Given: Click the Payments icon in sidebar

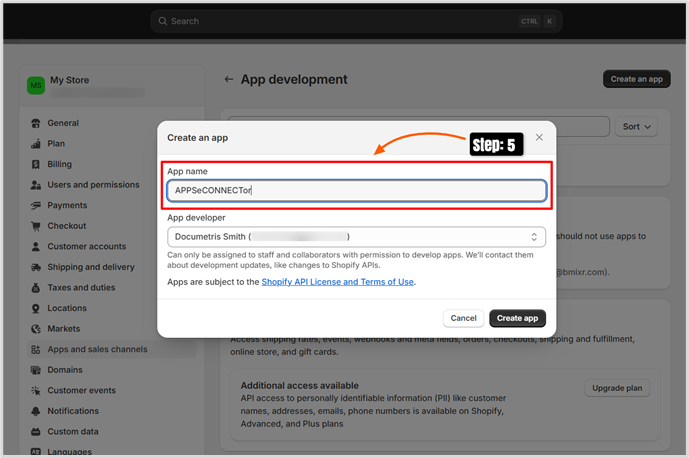Looking at the screenshot, I should (x=36, y=205).
